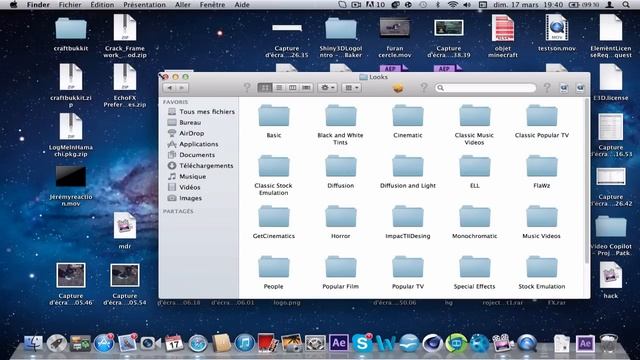
Task: Select the Black and White Tints folder
Action: [x=340, y=116]
